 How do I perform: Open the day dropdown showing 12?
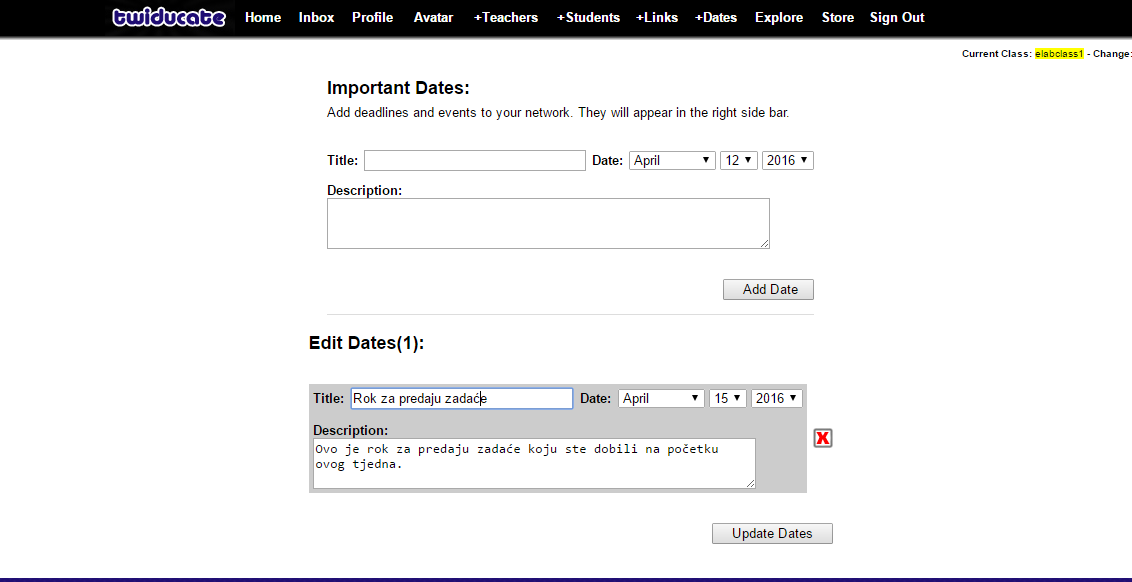click(x=738, y=160)
